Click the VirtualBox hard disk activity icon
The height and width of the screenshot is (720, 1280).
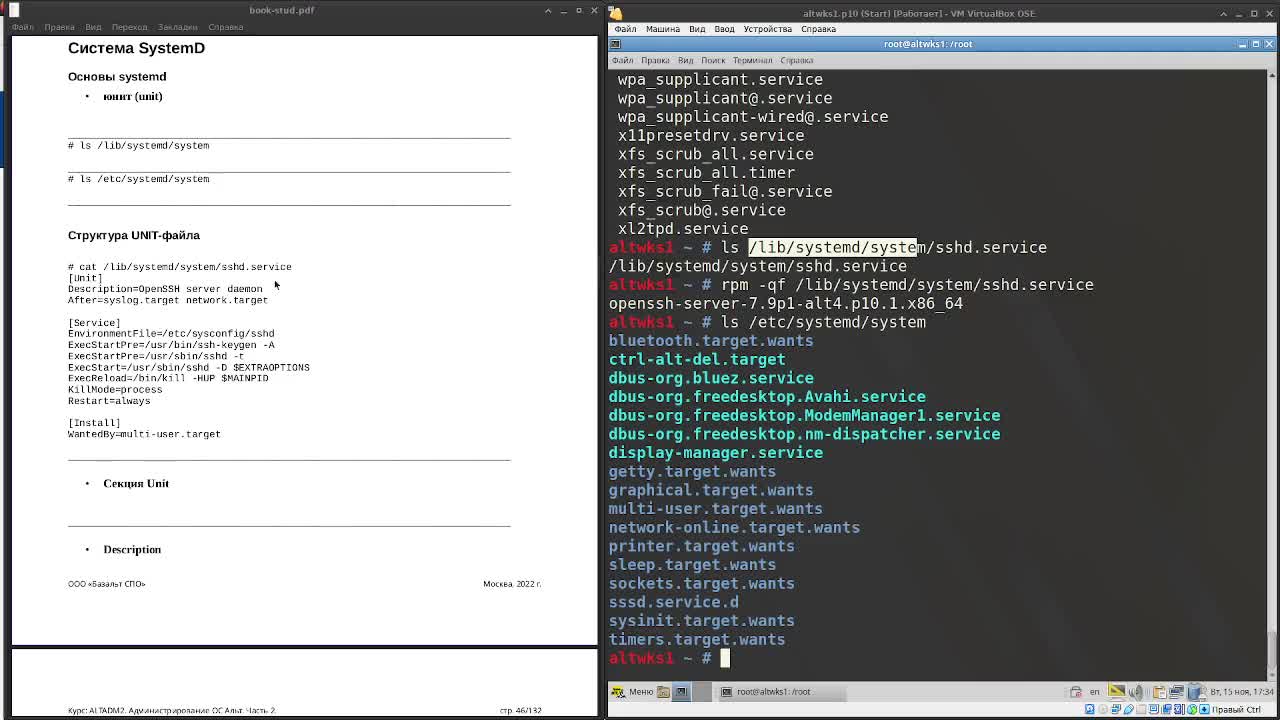point(1090,710)
